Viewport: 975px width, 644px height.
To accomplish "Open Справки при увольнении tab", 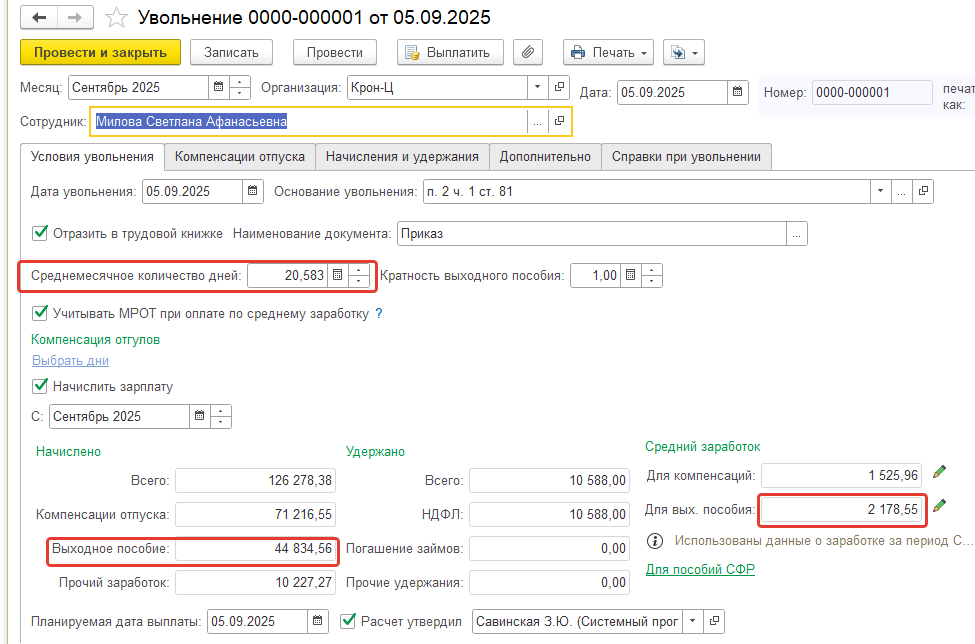I will pos(686,157).
